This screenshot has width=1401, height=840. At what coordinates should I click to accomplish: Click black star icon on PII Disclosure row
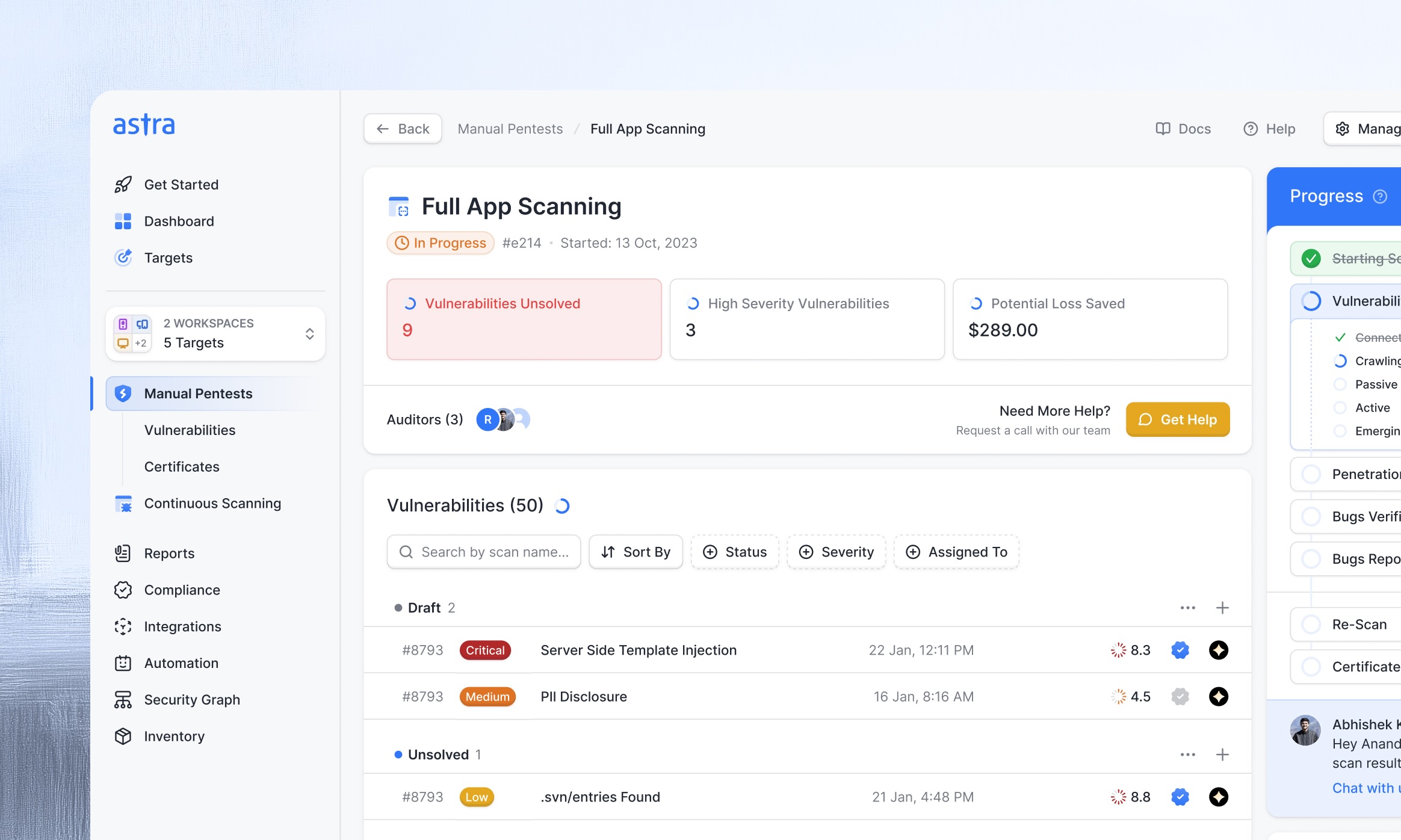[1218, 697]
